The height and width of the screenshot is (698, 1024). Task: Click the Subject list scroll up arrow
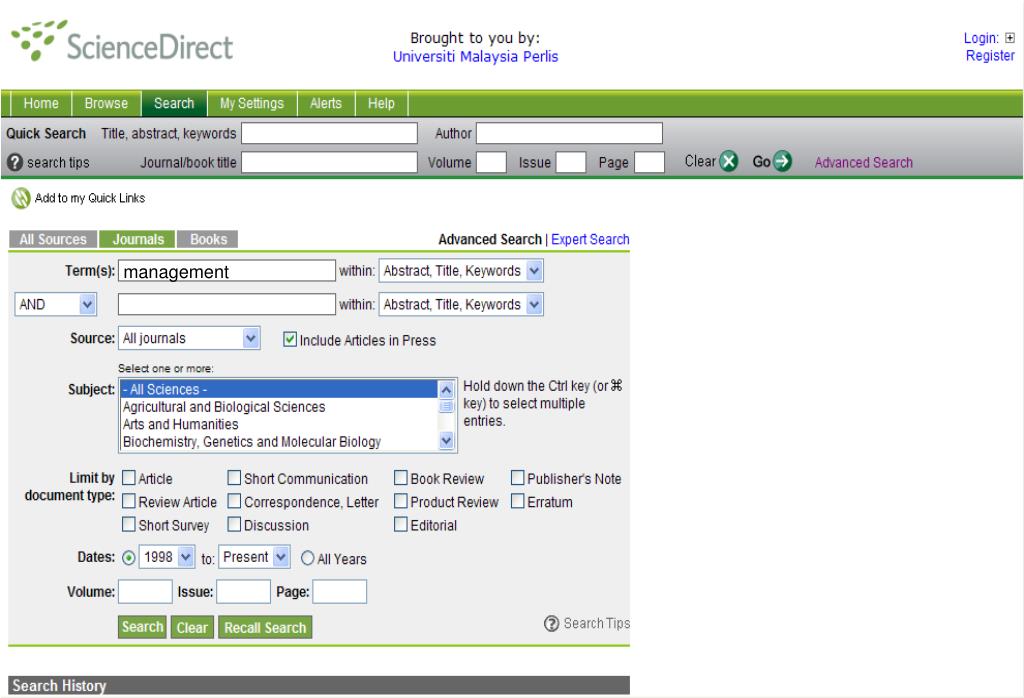click(447, 390)
